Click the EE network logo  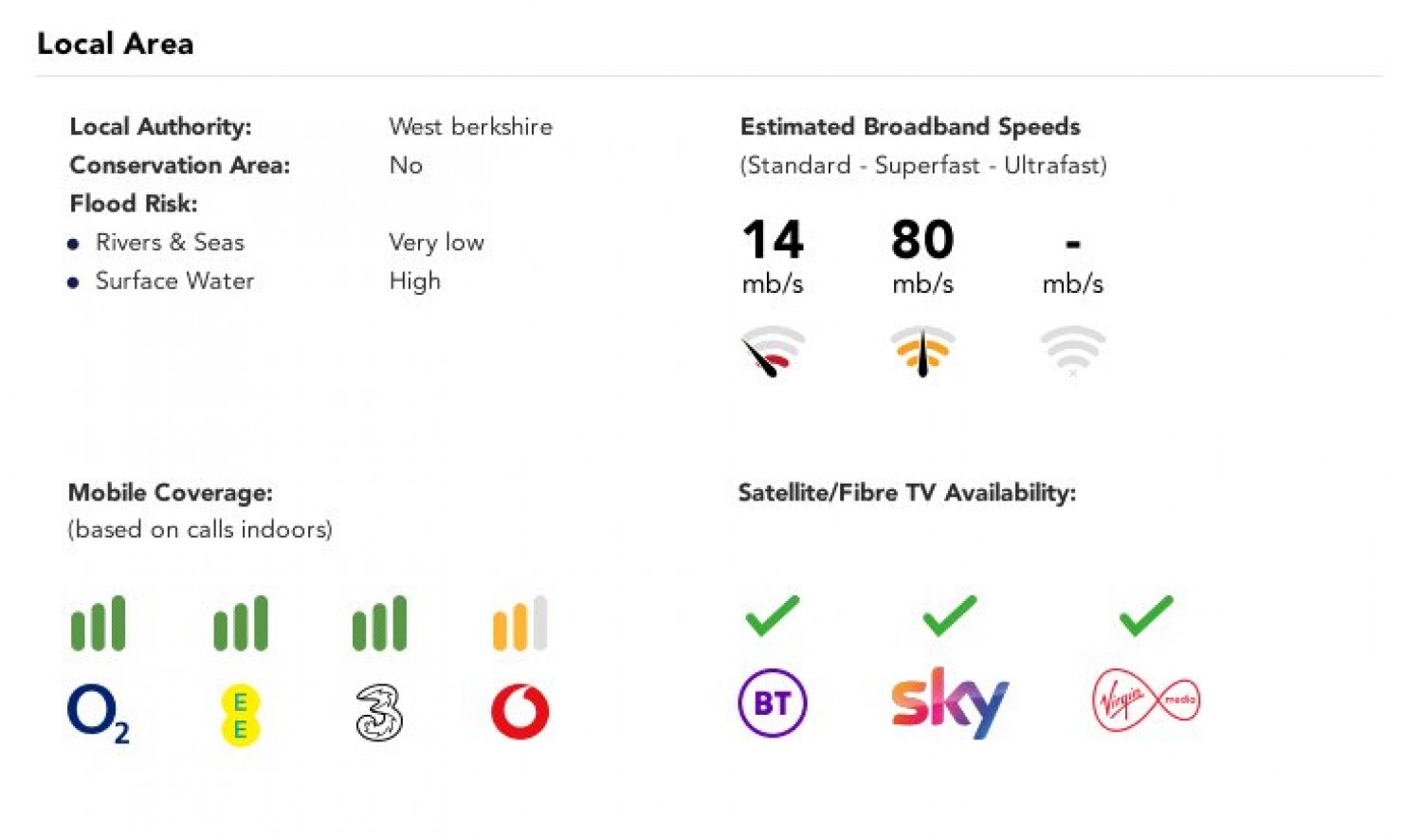[x=240, y=715]
